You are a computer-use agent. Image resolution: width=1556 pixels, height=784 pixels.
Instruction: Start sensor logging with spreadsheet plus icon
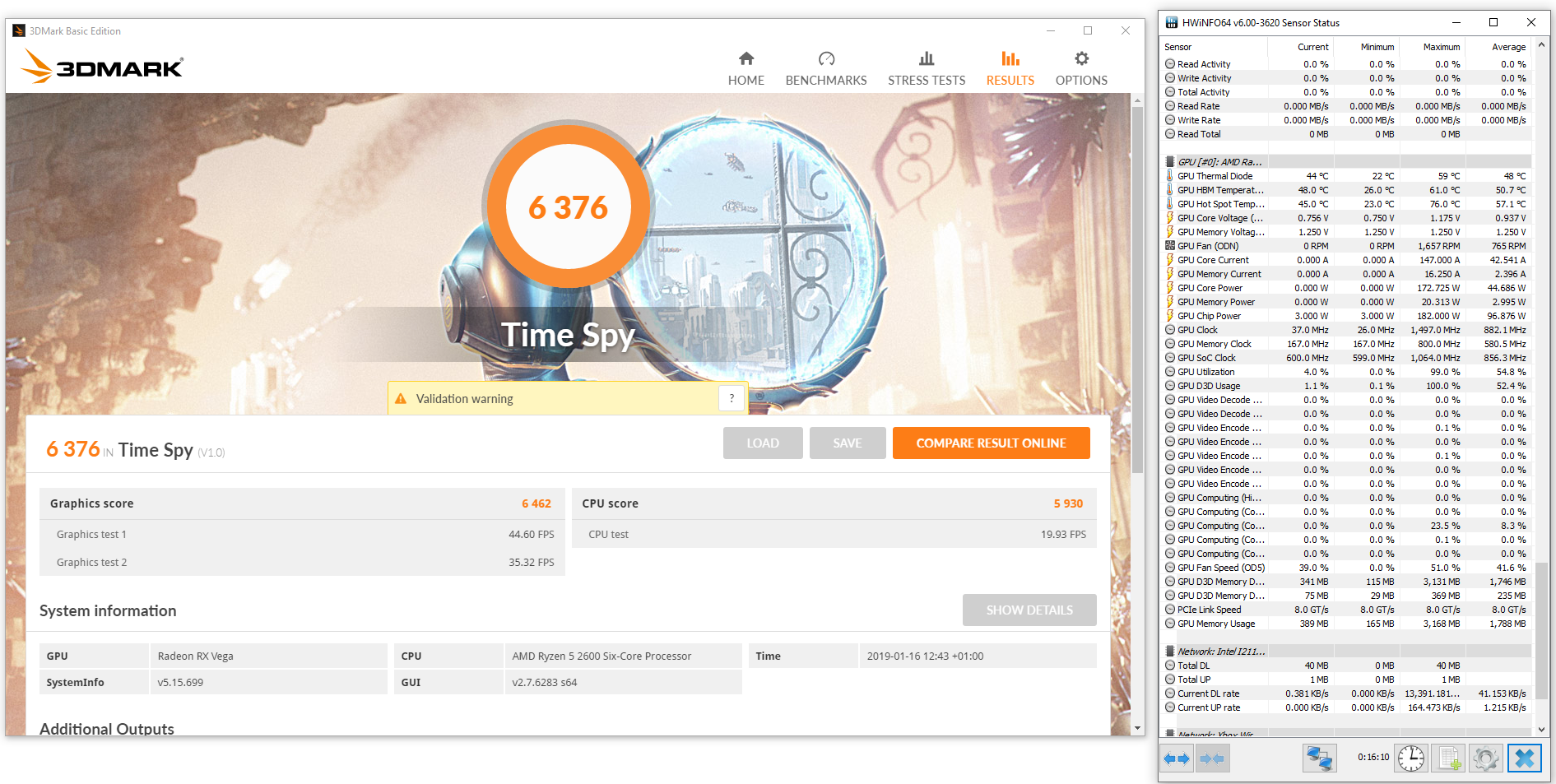point(1448,758)
